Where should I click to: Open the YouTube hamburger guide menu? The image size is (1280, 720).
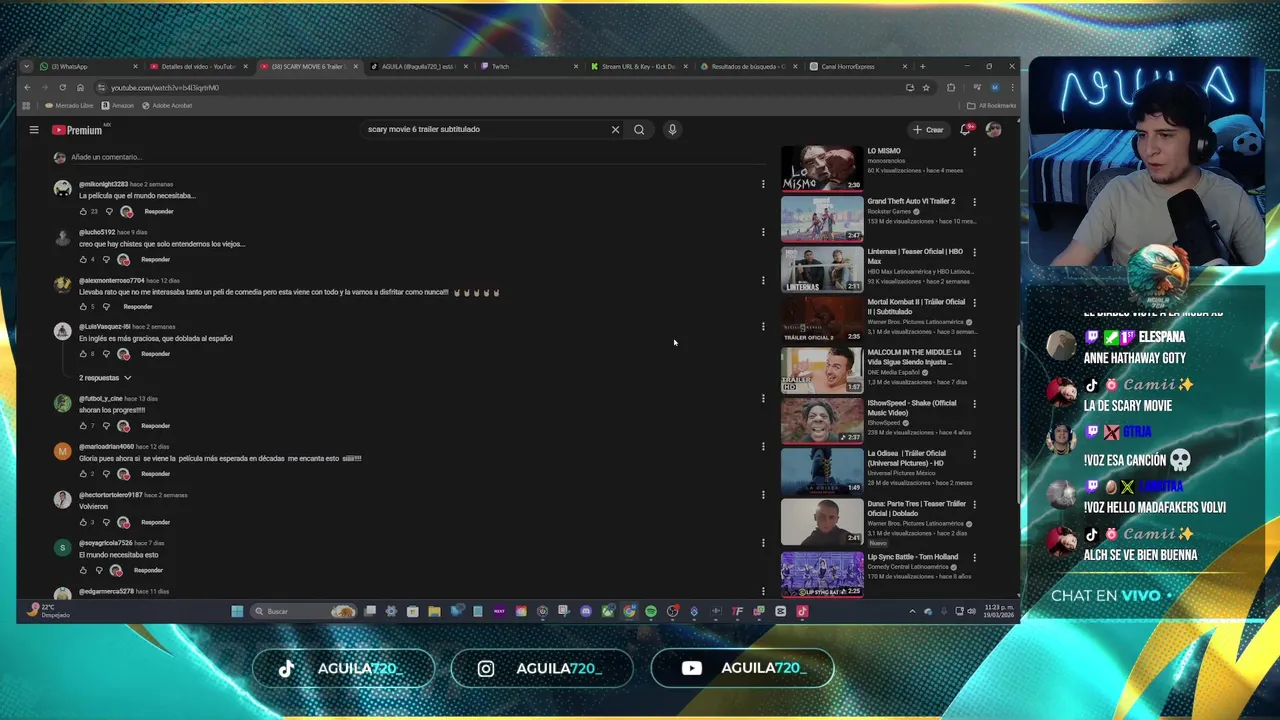pyautogui.click(x=33, y=130)
